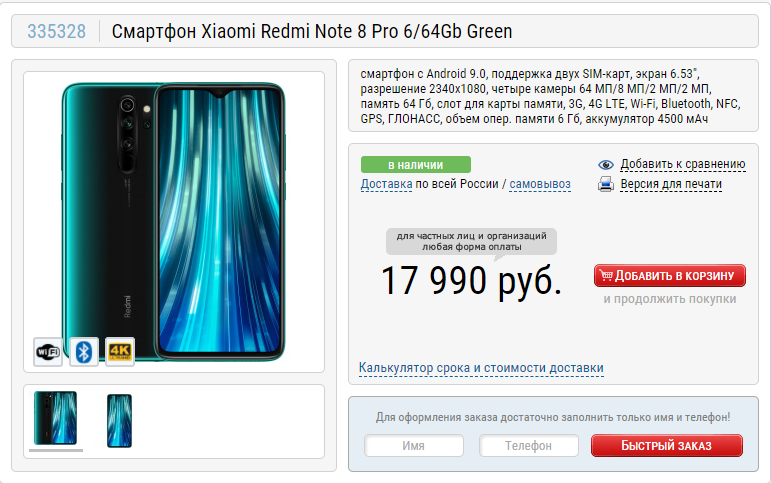Click the cart icon in the red button
The height and width of the screenshot is (483, 771).
(x=606, y=275)
